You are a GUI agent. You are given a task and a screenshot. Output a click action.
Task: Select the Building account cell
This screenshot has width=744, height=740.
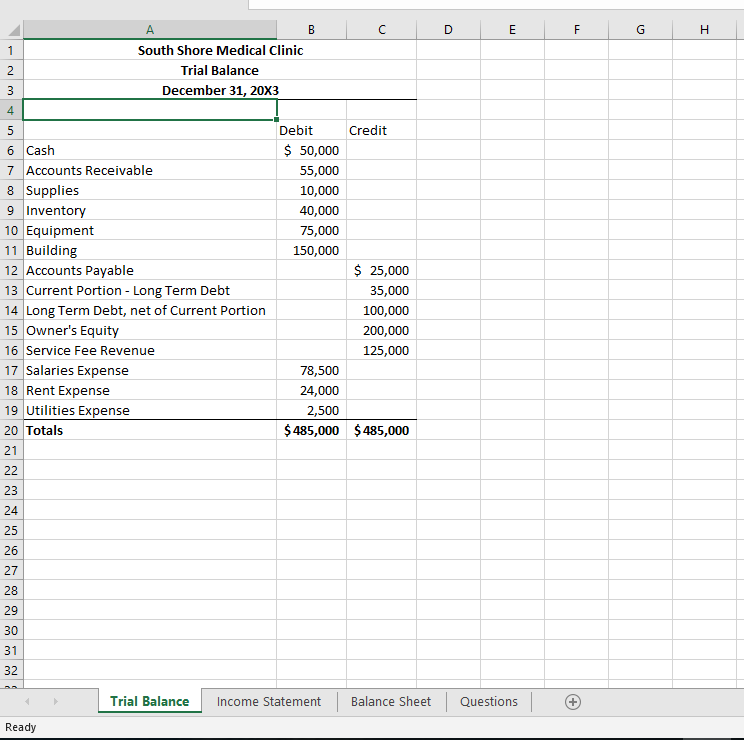(149, 250)
